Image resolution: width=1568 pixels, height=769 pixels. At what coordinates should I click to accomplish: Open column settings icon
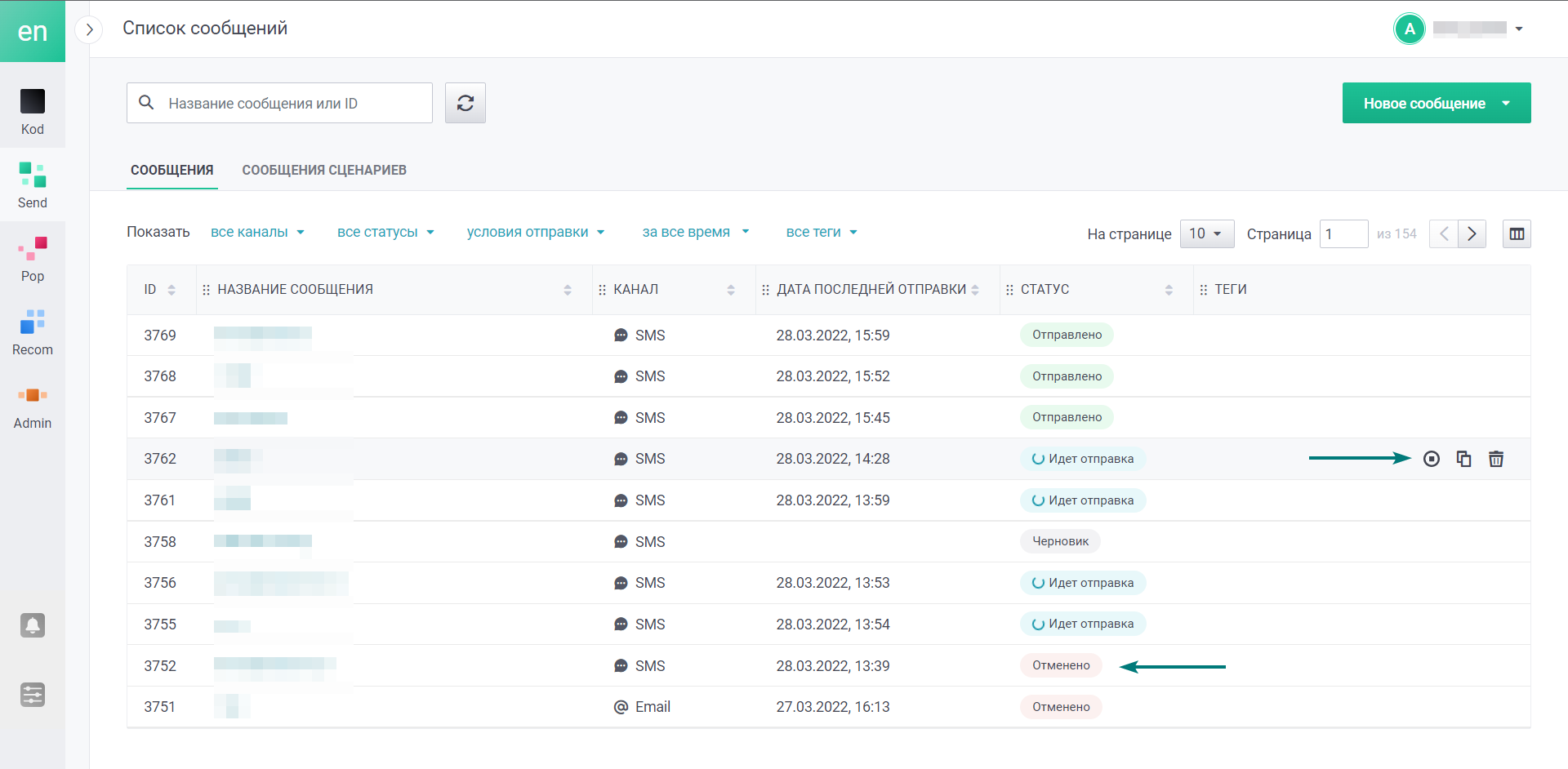[1517, 234]
